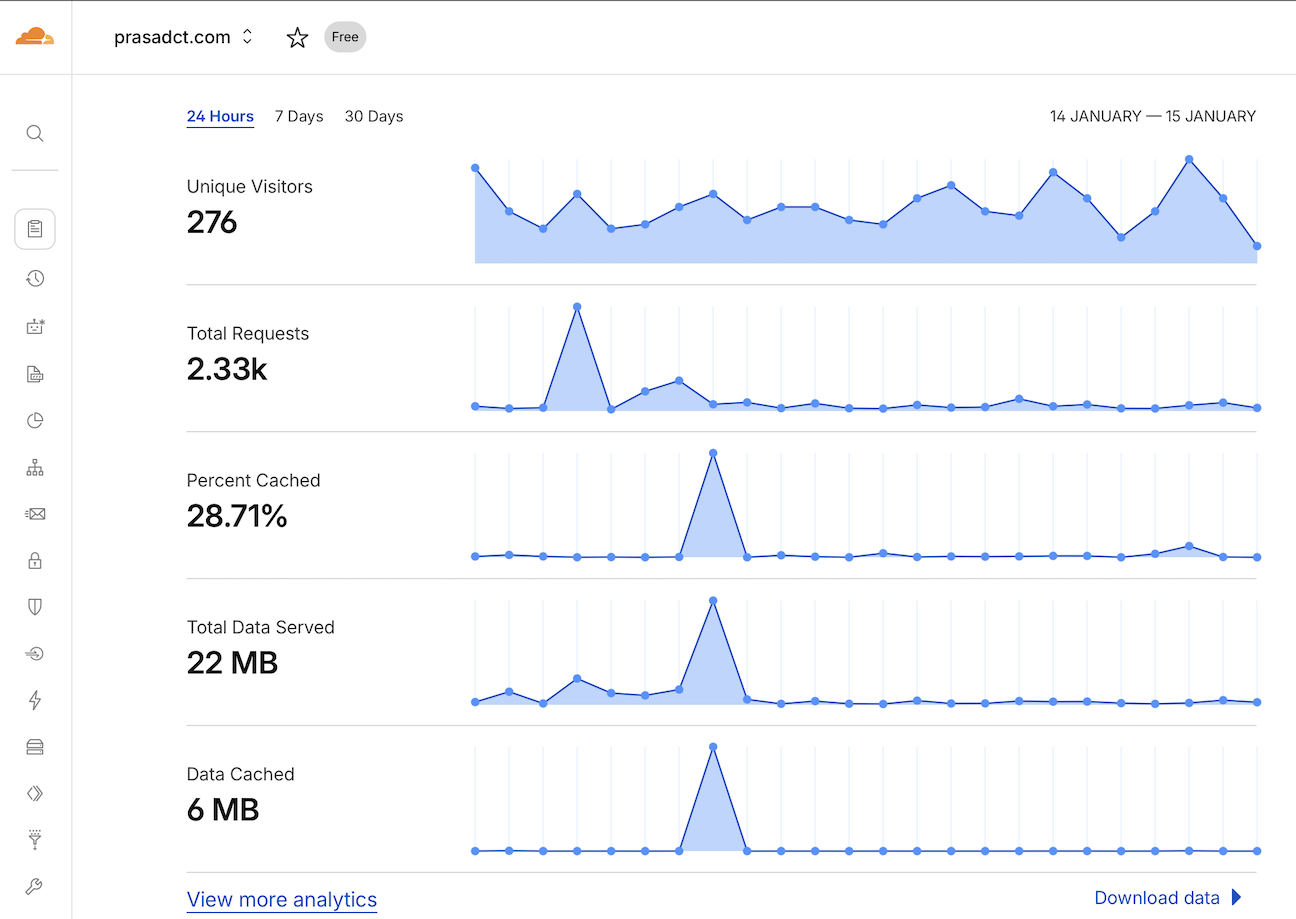Select the 30 Days time range tab
This screenshot has height=919, width=1296.
[373, 116]
